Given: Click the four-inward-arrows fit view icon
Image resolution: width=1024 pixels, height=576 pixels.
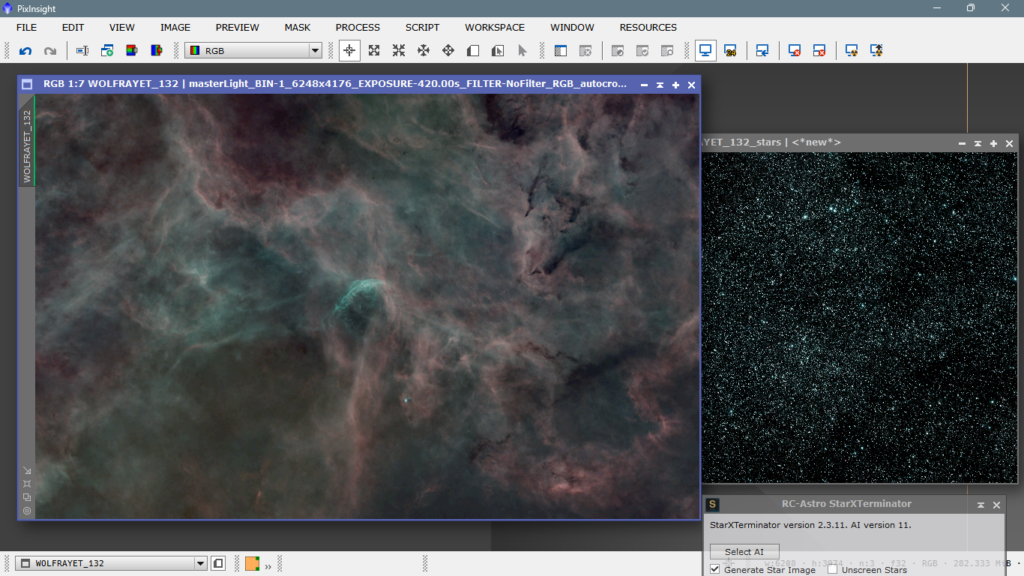Looking at the screenshot, I should click(x=424, y=50).
